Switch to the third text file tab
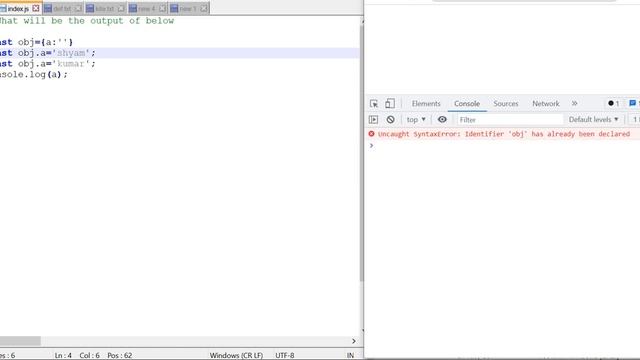Image resolution: width=640 pixels, height=360 pixels. [x=104, y=9]
